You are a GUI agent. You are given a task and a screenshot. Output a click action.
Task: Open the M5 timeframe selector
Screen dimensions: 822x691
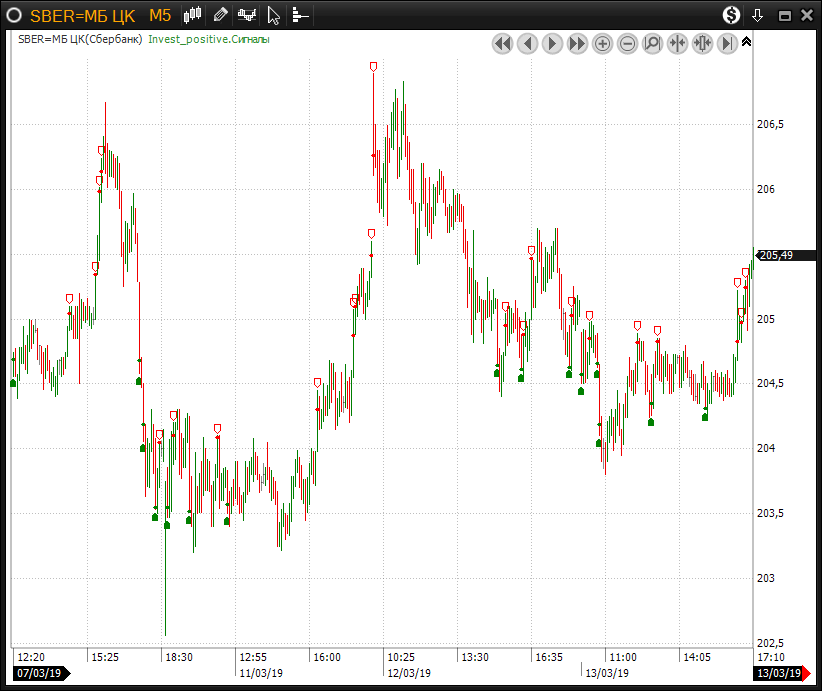coord(160,15)
